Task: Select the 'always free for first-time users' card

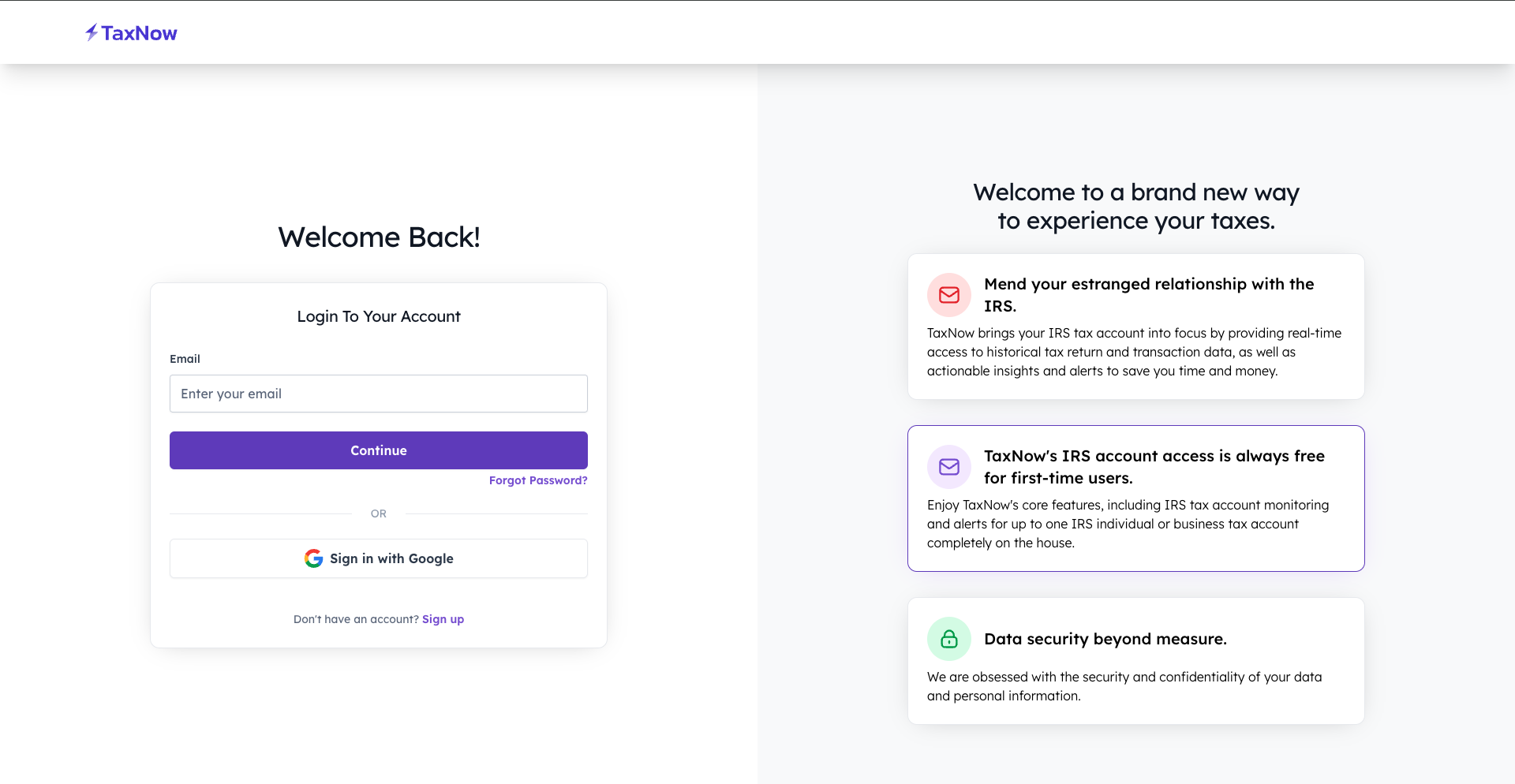Action: tap(1136, 498)
